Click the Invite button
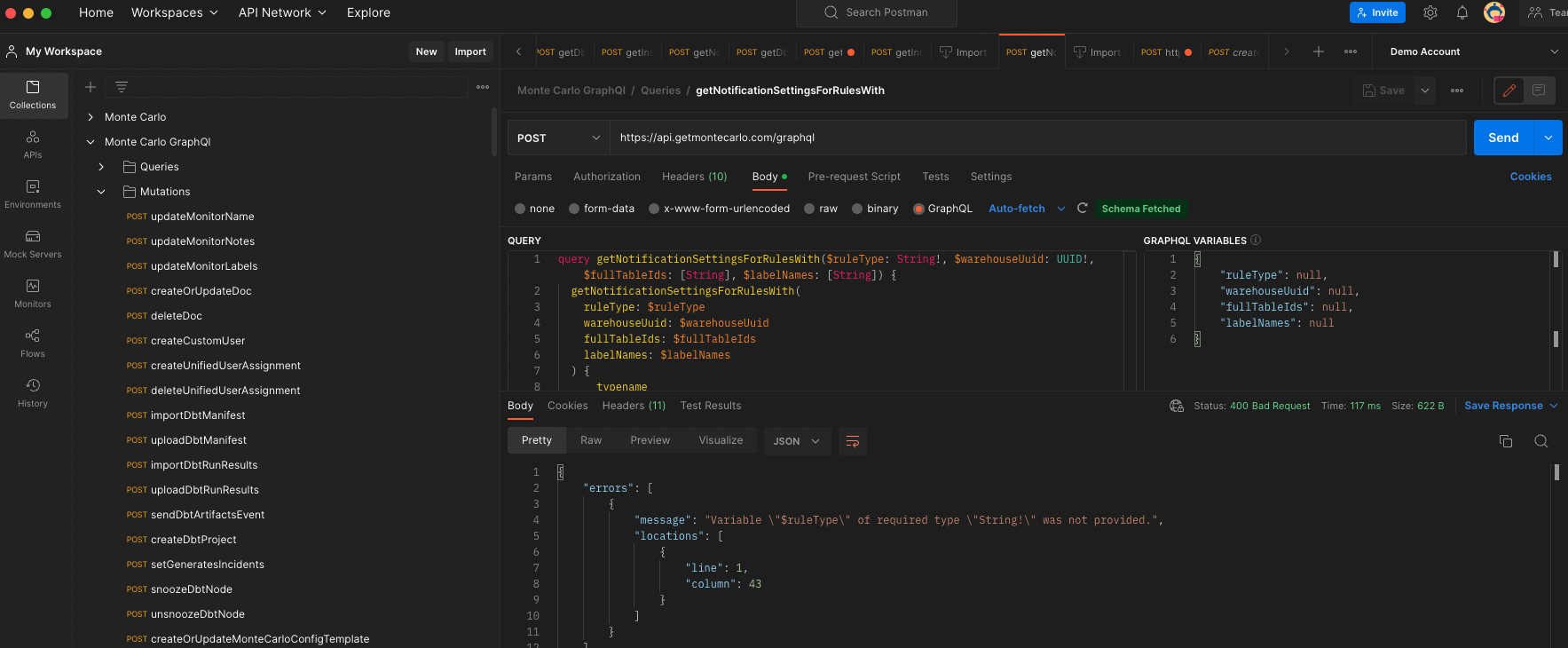1568x648 pixels. (1377, 12)
